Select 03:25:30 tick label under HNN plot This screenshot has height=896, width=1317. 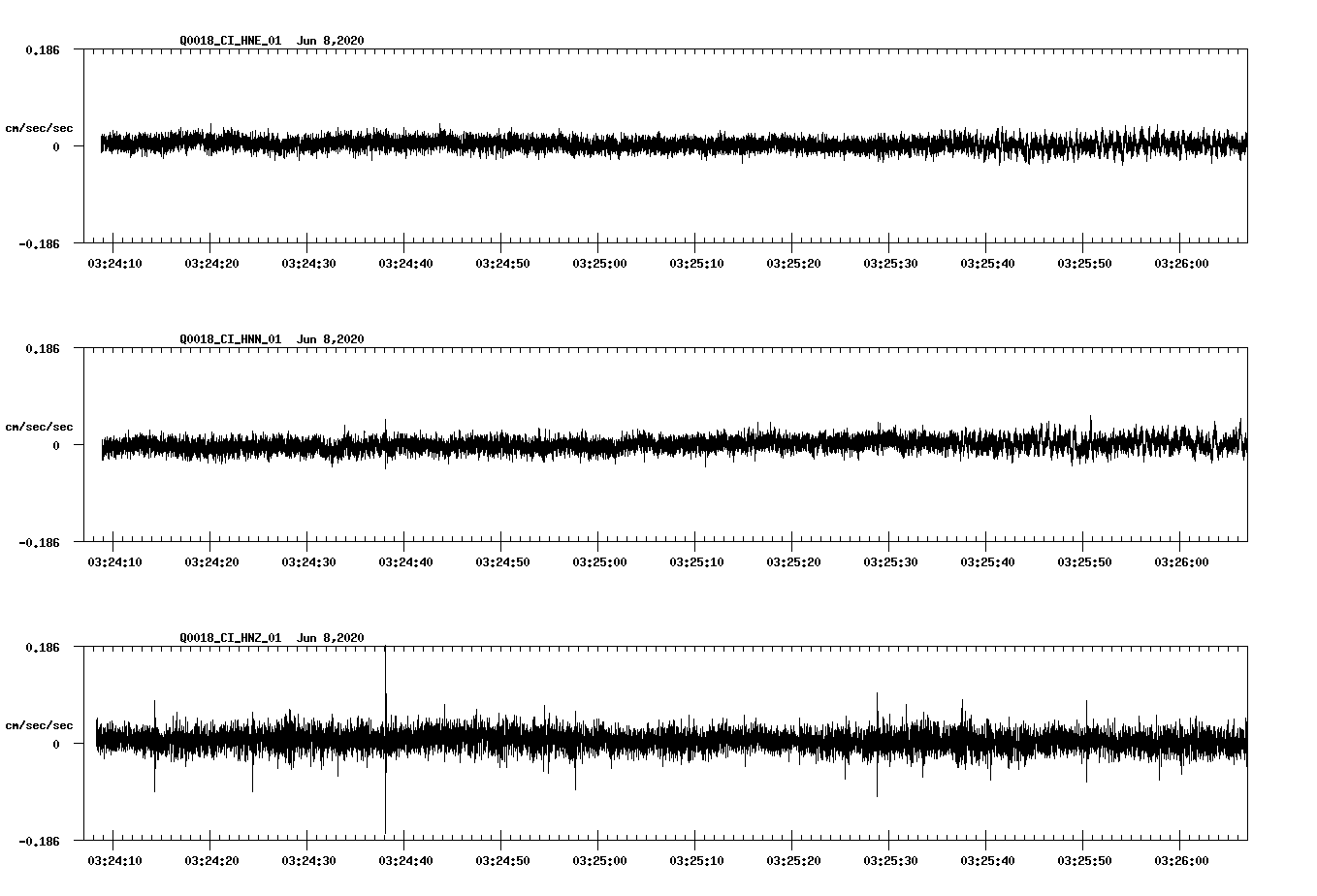(890, 561)
